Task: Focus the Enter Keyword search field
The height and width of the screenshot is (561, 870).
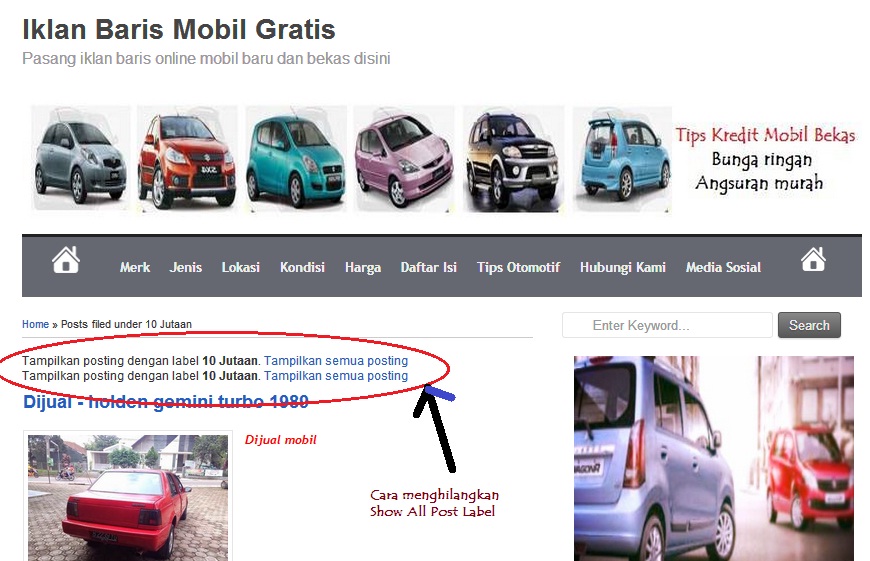Action: point(667,325)
